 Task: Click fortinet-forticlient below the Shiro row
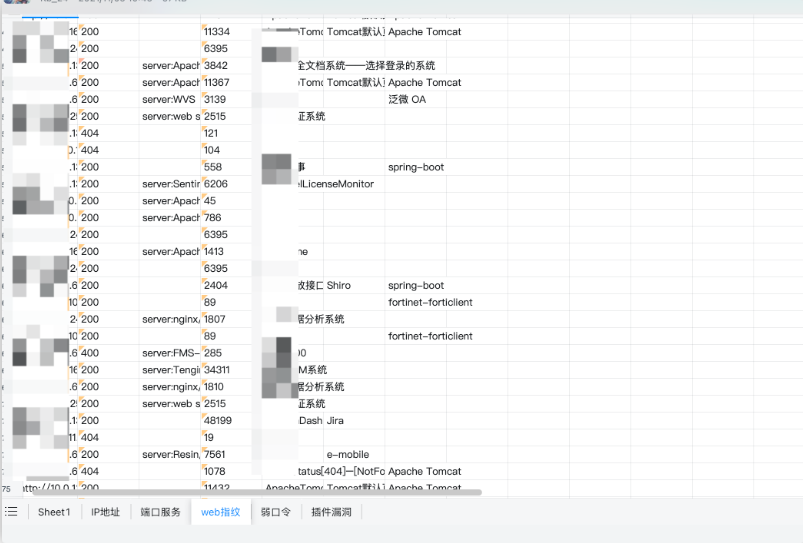click(x=430, y=302)
